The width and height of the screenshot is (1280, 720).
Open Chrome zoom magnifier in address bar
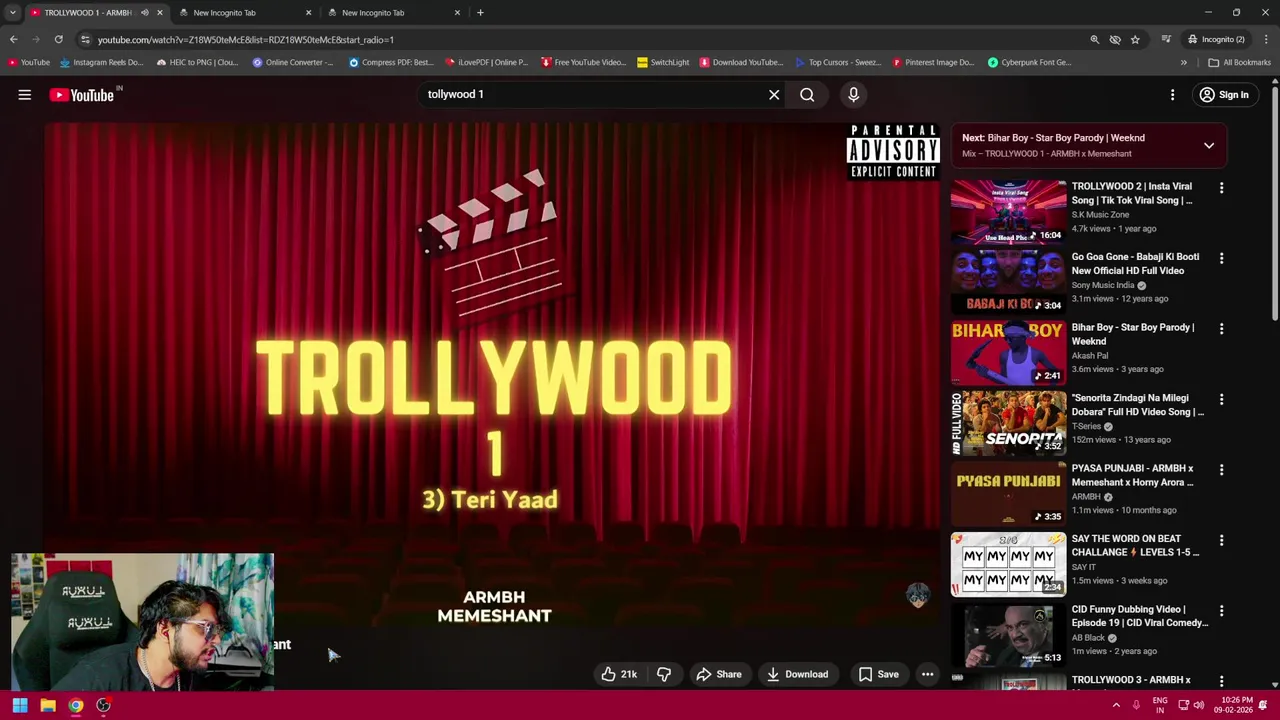[x=1095, y=40]
